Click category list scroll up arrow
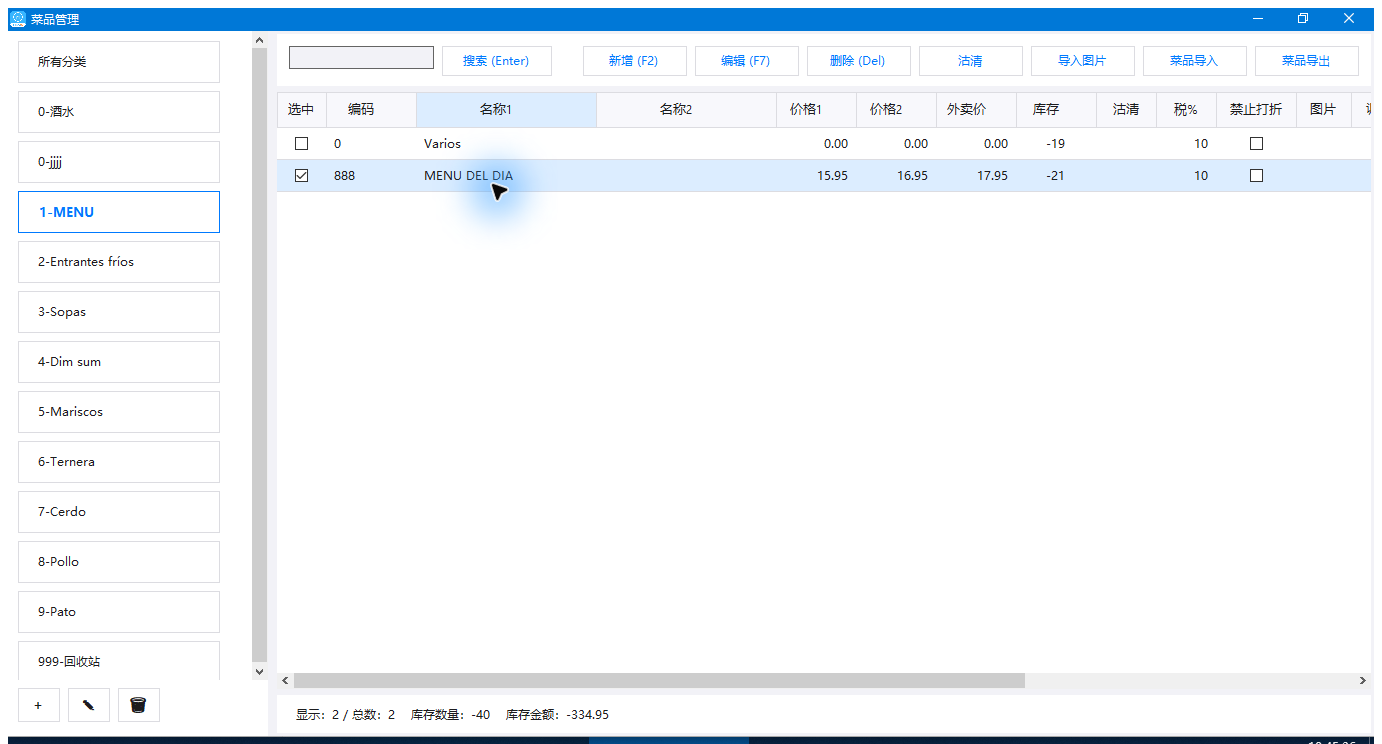Image resolution: width=1382 pixels, height=744 pixels. point(260,41)
